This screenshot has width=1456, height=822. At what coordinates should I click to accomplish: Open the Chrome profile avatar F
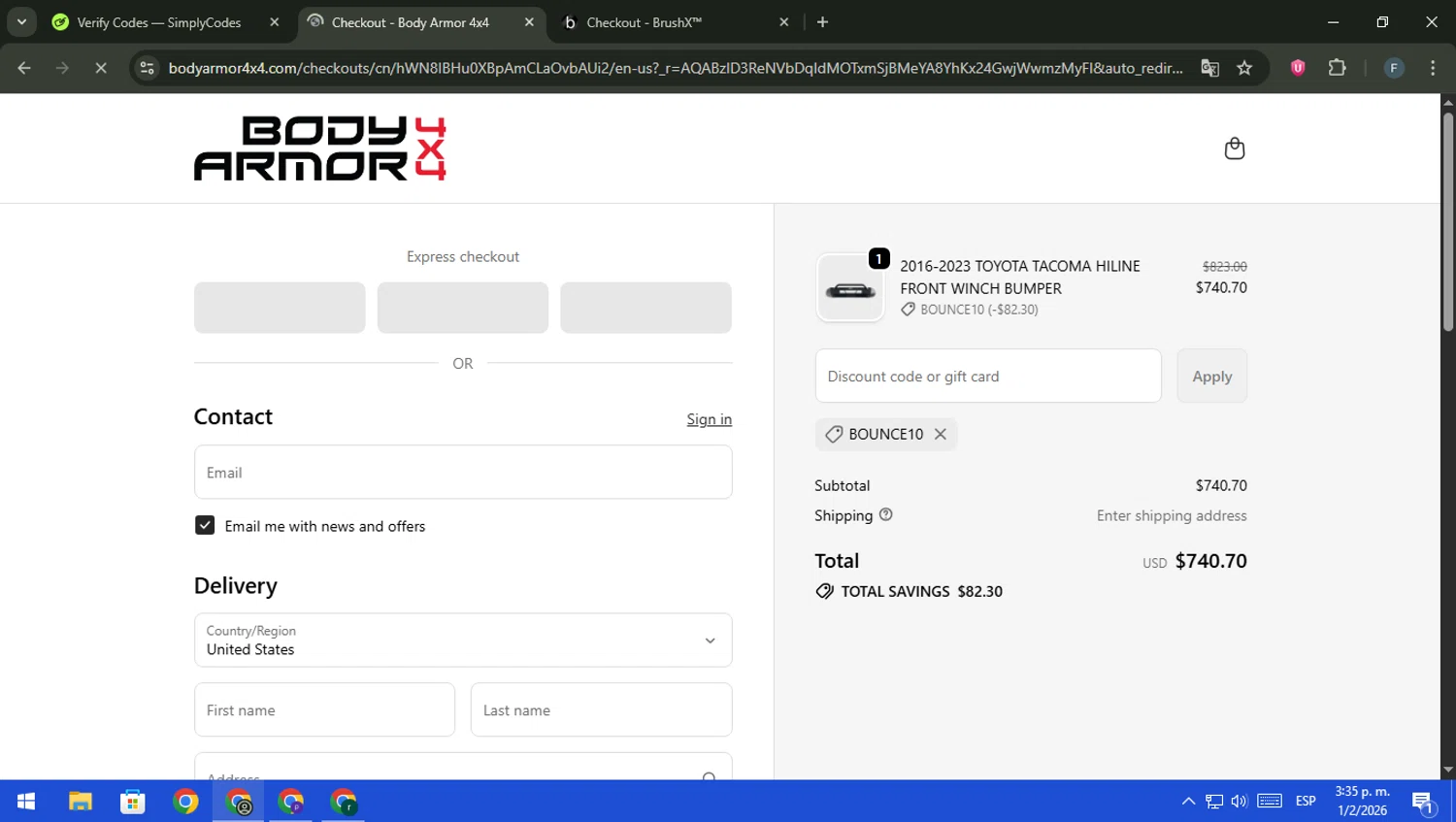coord(1394,68)
